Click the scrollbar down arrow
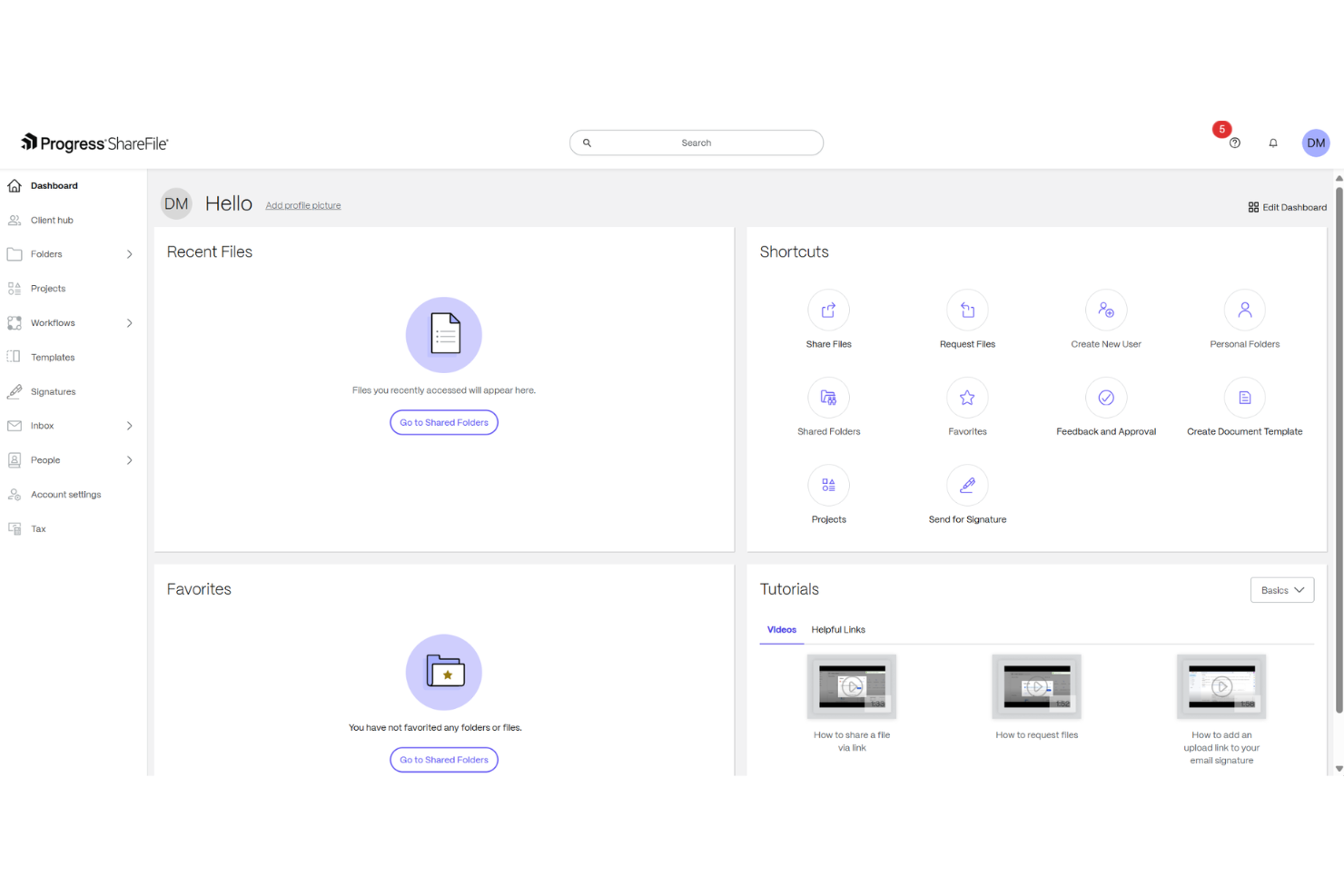The height and width of the screenshot is (896, 1344). pos(1339,769)
